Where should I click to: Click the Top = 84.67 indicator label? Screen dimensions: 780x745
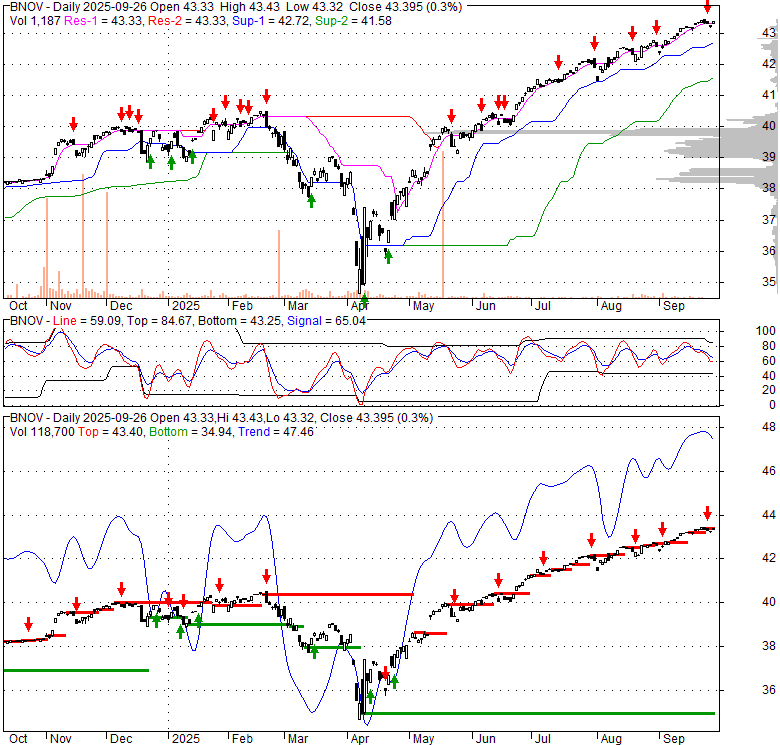159,321
